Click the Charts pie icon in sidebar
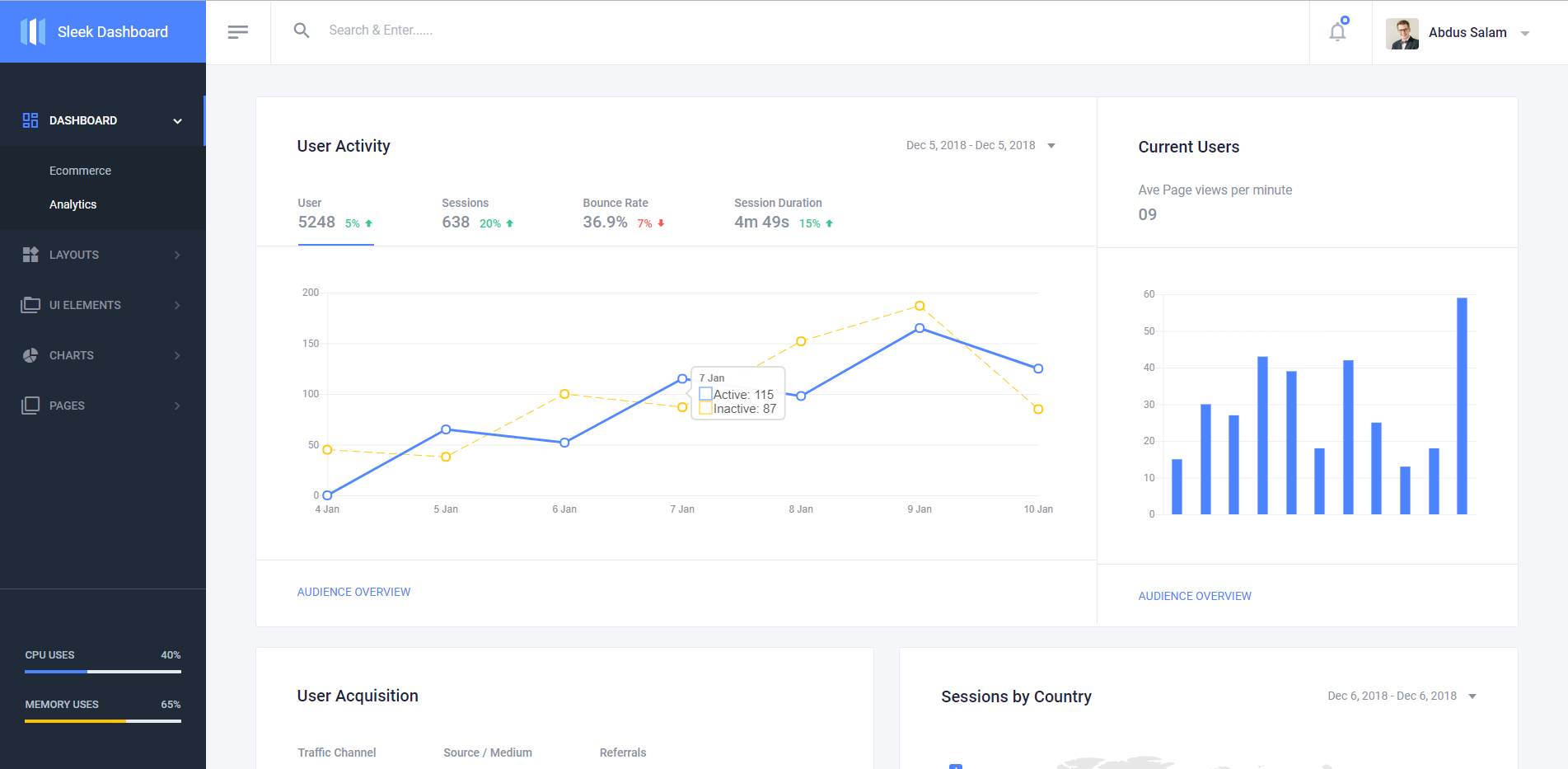Image resolution: width=1568 pixels, height=769 pixels. pos(30,355)
